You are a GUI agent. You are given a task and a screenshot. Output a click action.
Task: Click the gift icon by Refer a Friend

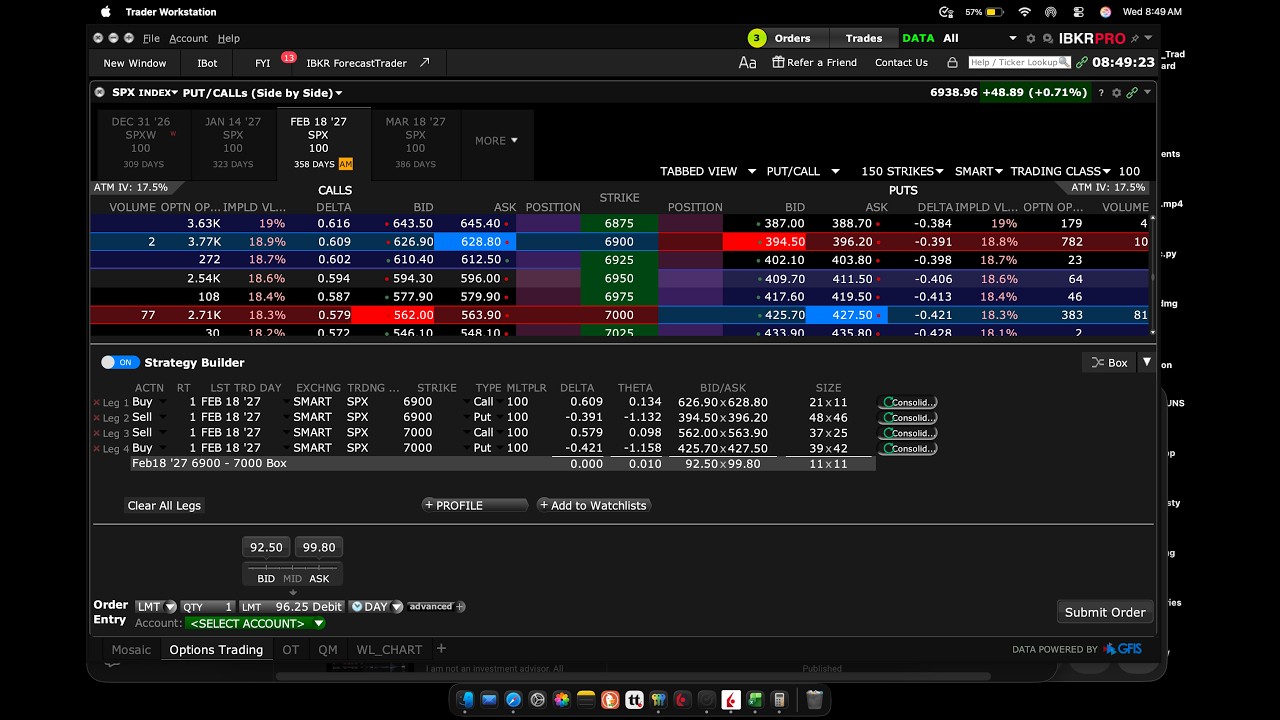coord(778,62)
